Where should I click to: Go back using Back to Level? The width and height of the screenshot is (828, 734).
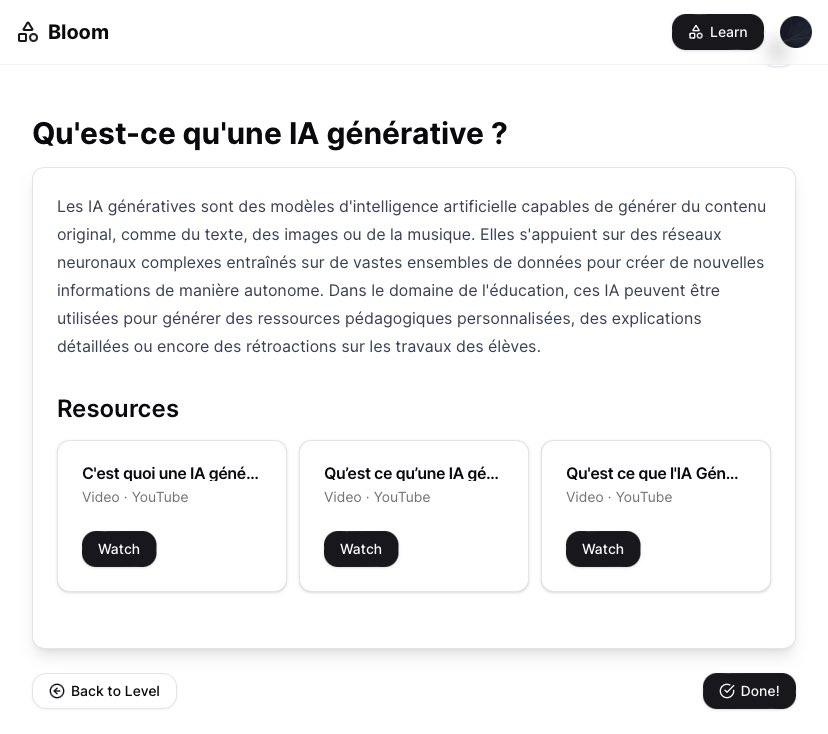tap(104, 691)
